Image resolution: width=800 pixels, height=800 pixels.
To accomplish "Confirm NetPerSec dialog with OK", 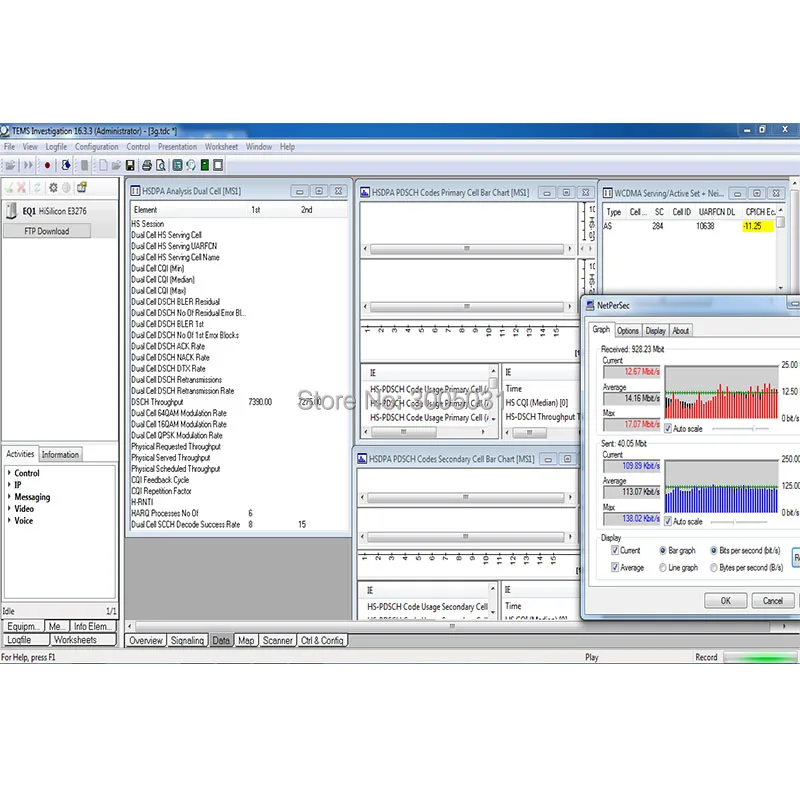I will tap(725, 601).
